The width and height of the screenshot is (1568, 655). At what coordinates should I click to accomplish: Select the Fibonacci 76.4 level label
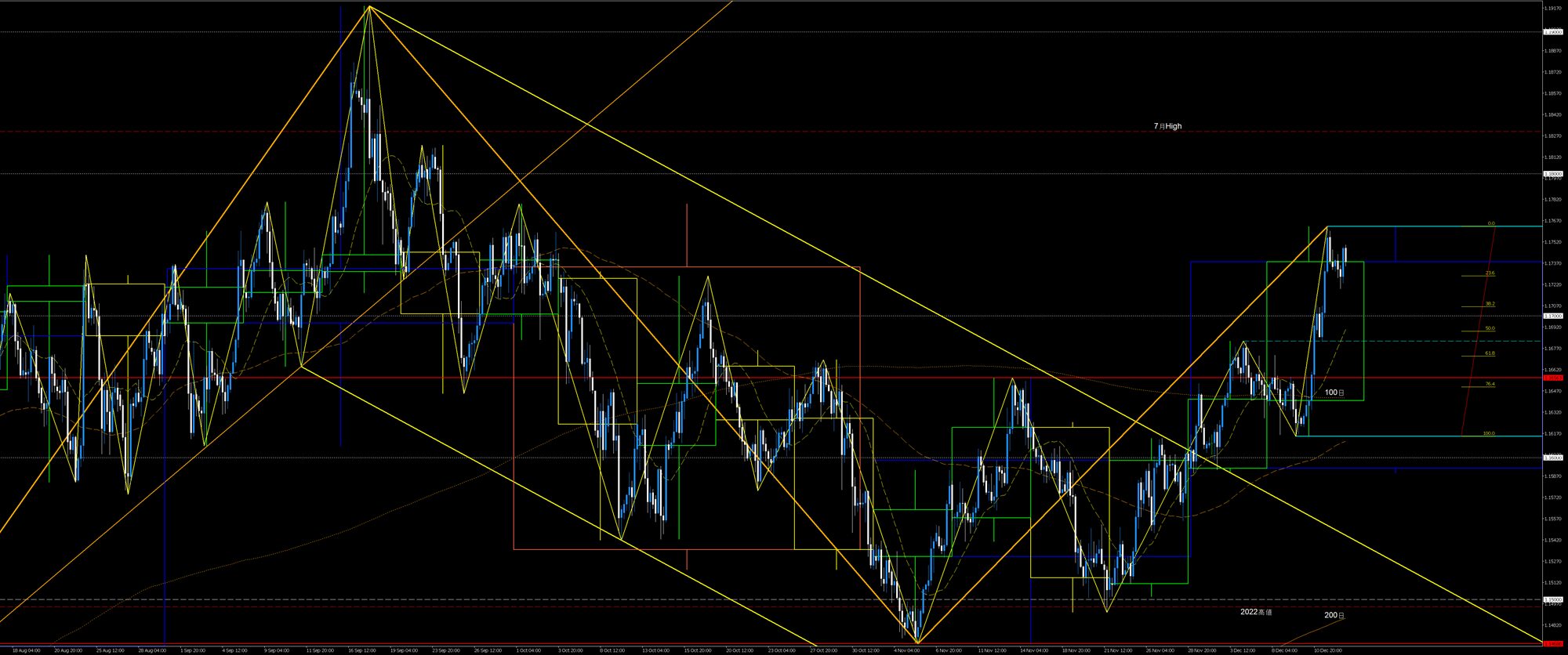pos(1490,385)
